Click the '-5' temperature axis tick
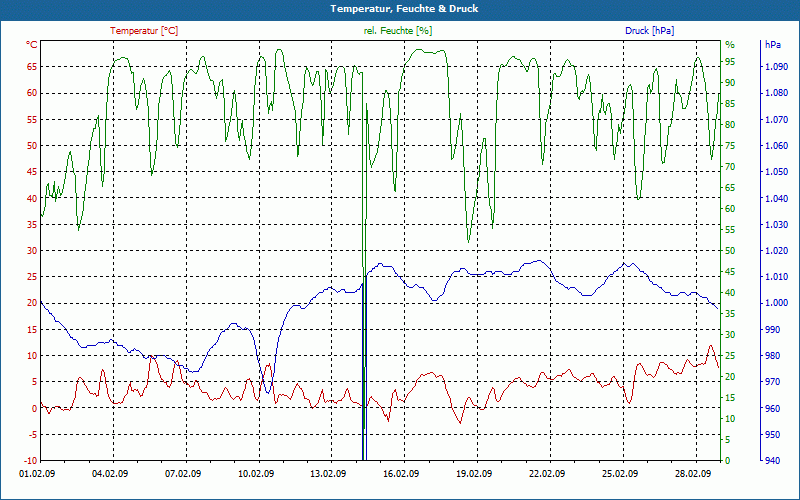This screenshot has width=800, height=500. point(32,435)
